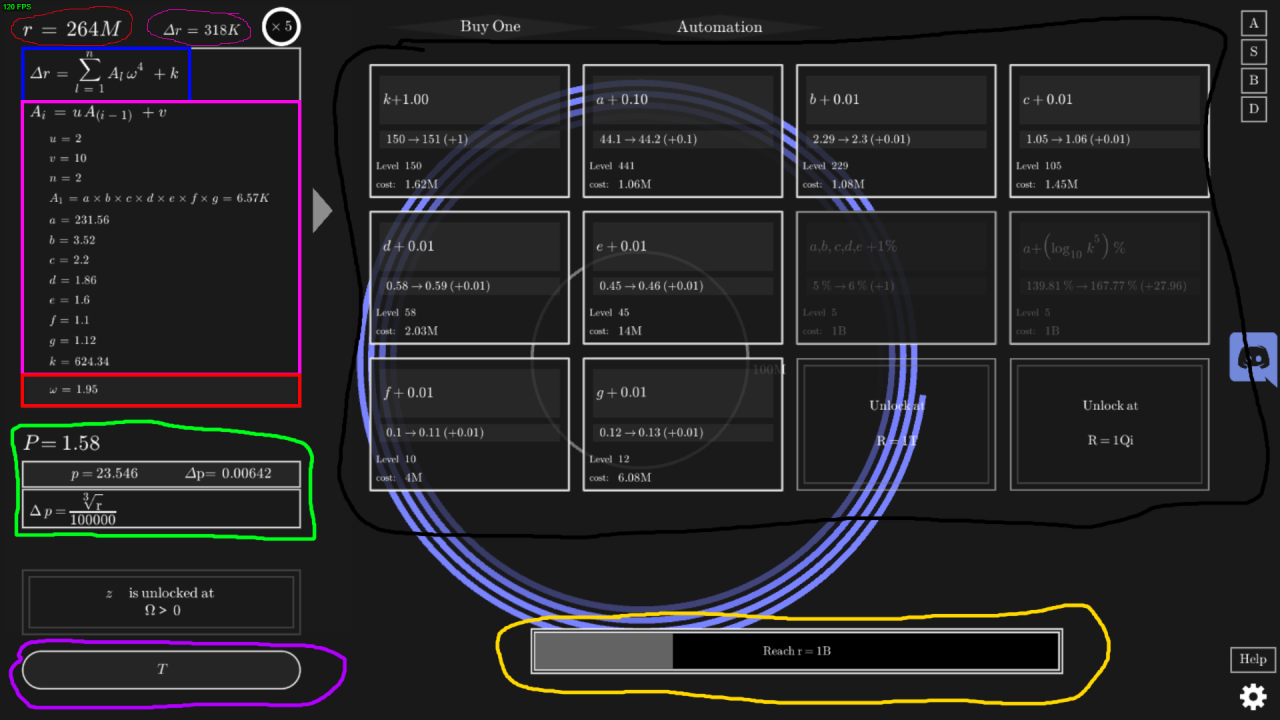
Task: Click the Unlock at R = 1Qi tile
Action: [1108, 424]
